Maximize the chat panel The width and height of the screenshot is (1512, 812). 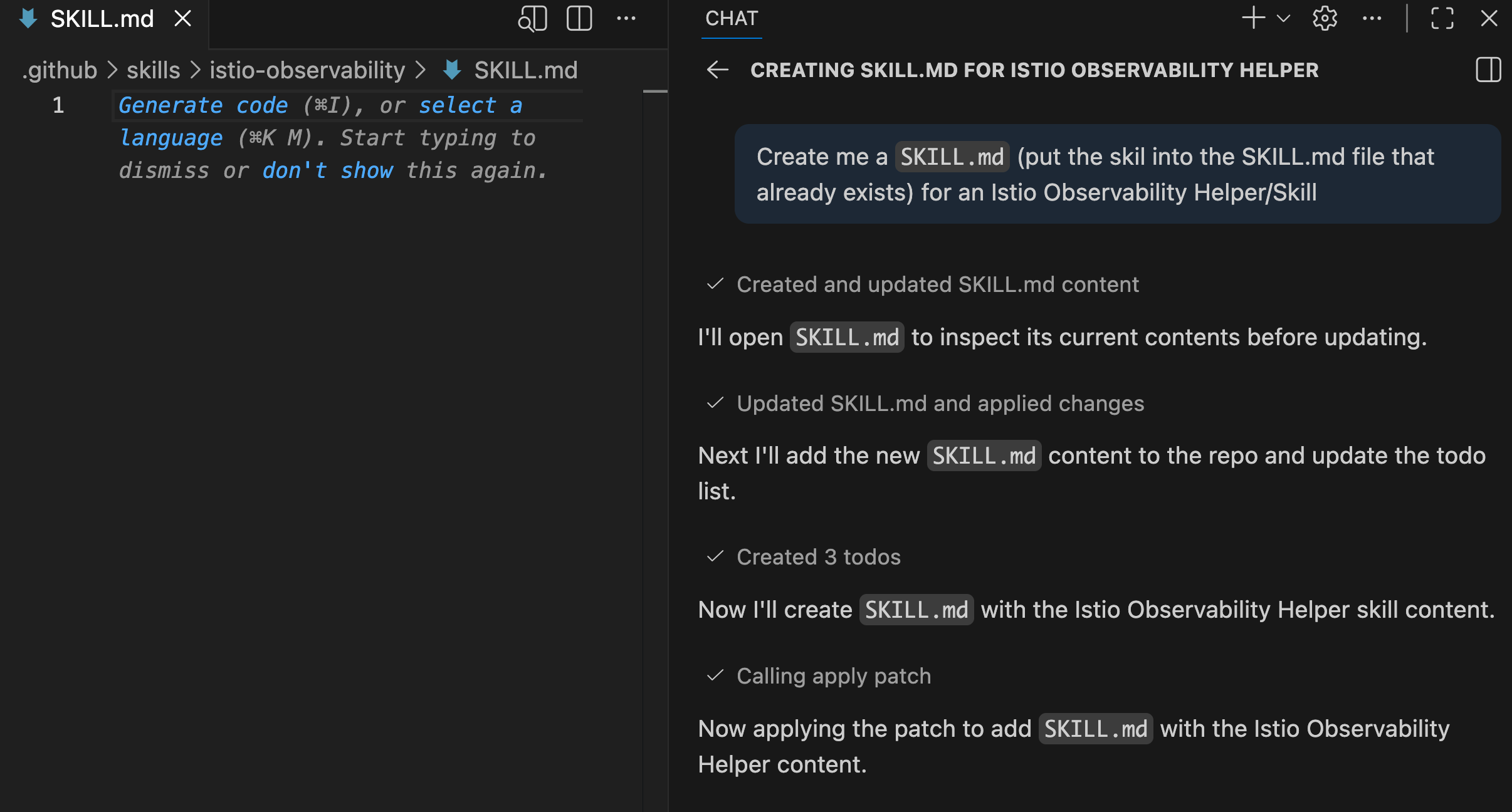[1442, 18]
